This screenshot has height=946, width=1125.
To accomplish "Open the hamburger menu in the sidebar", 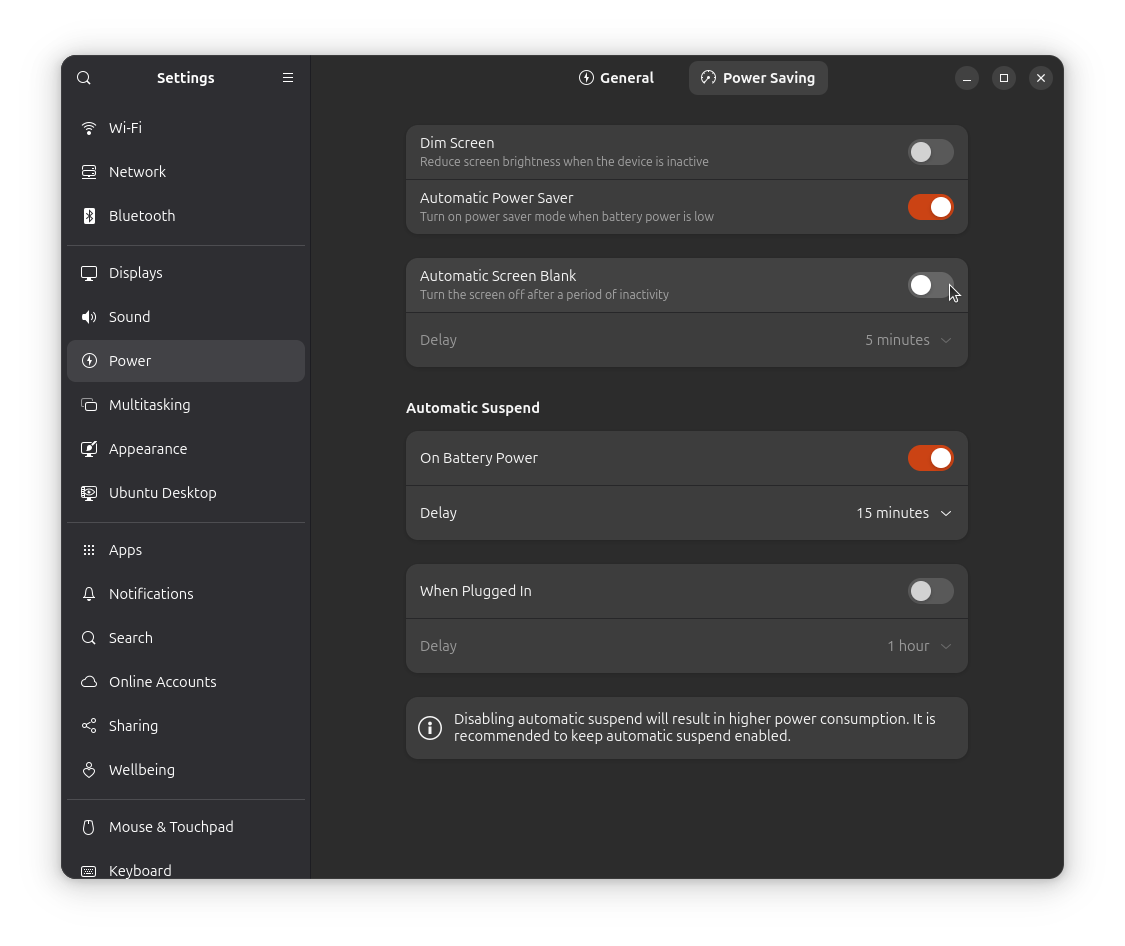I will click(288, 77).
